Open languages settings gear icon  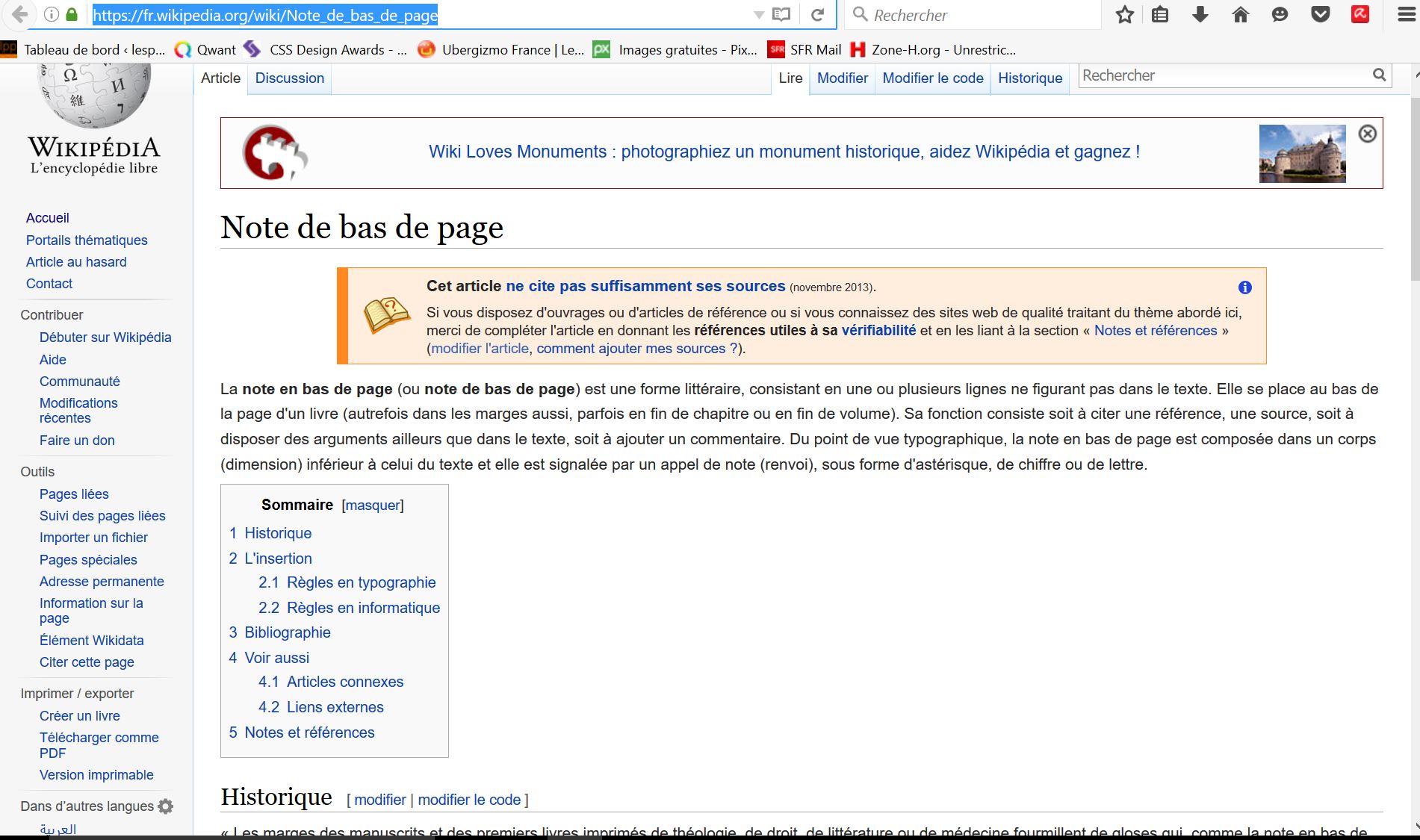tap(166, 806)
